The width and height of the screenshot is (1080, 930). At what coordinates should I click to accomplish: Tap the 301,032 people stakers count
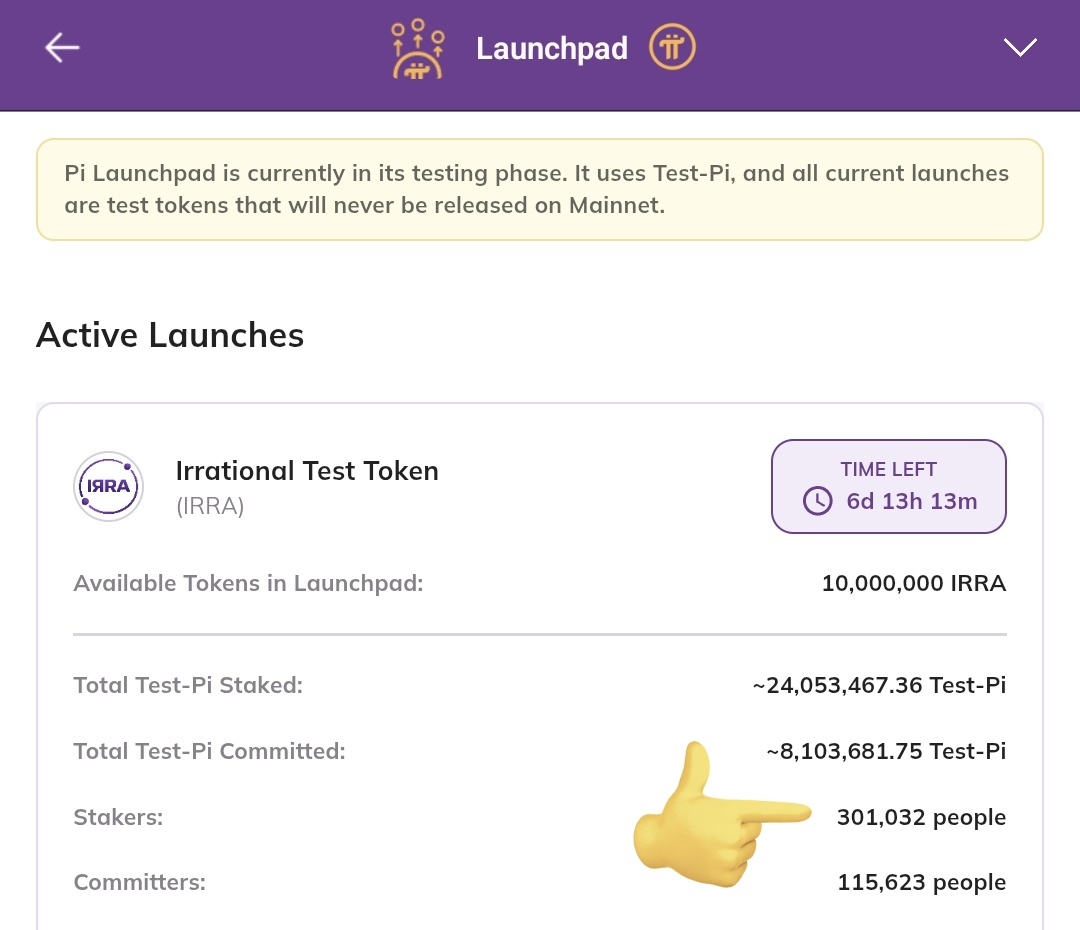click(x=921, y=817)
